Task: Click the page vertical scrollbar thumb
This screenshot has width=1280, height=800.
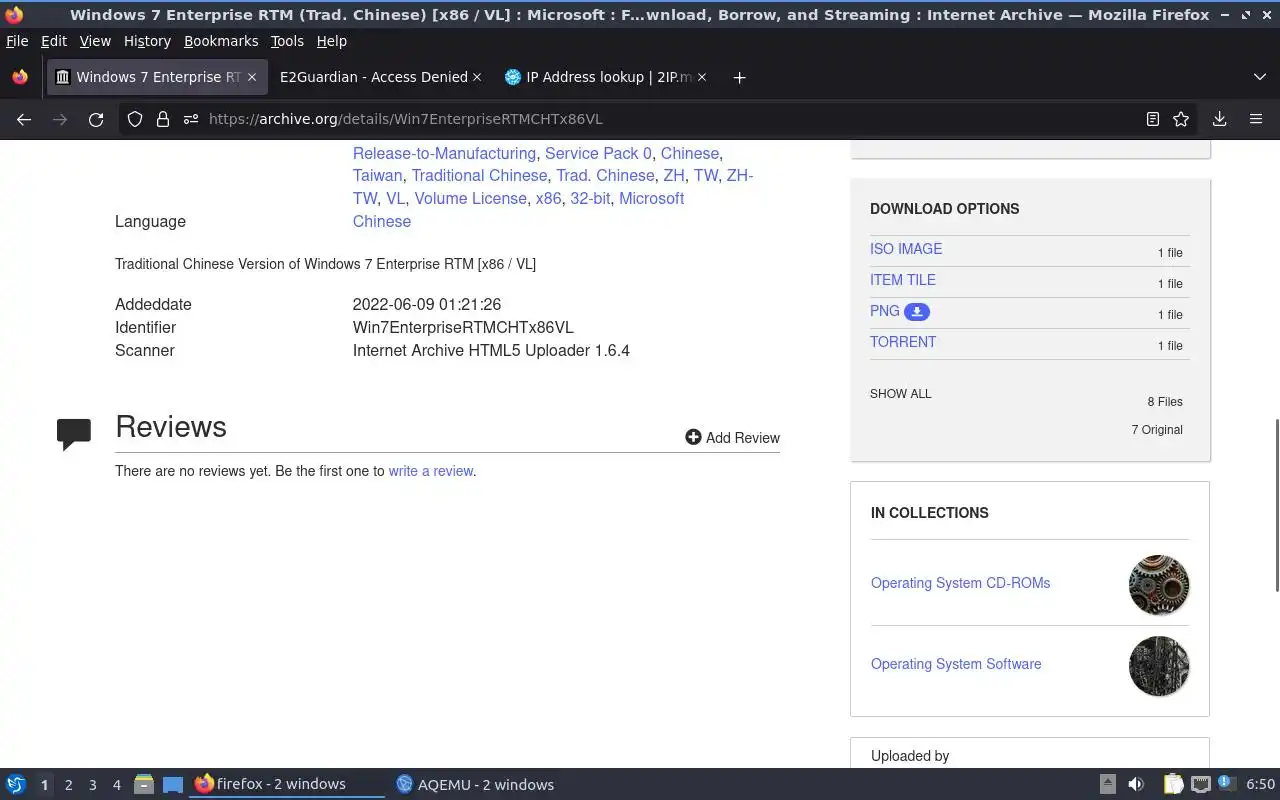Action: coord(1275,505)
